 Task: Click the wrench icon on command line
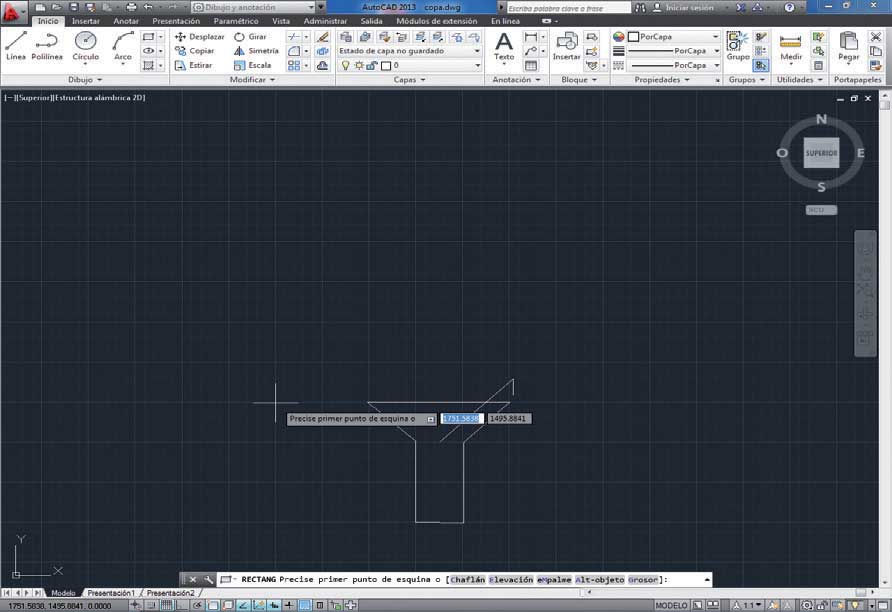(208, 580)
